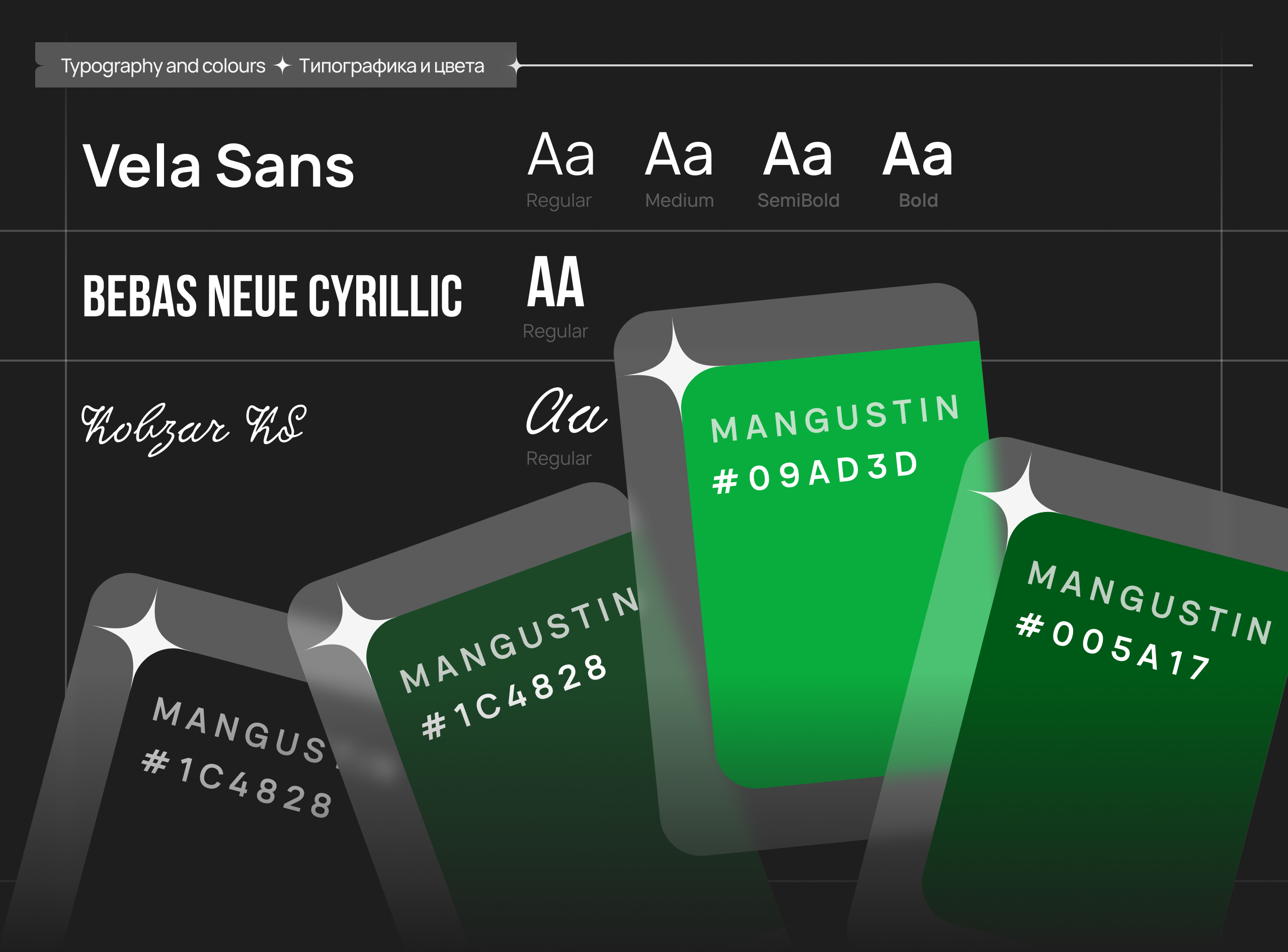Click the sparkle on the black #1C4828 card
1288x952 pixels.
point(146,635)
